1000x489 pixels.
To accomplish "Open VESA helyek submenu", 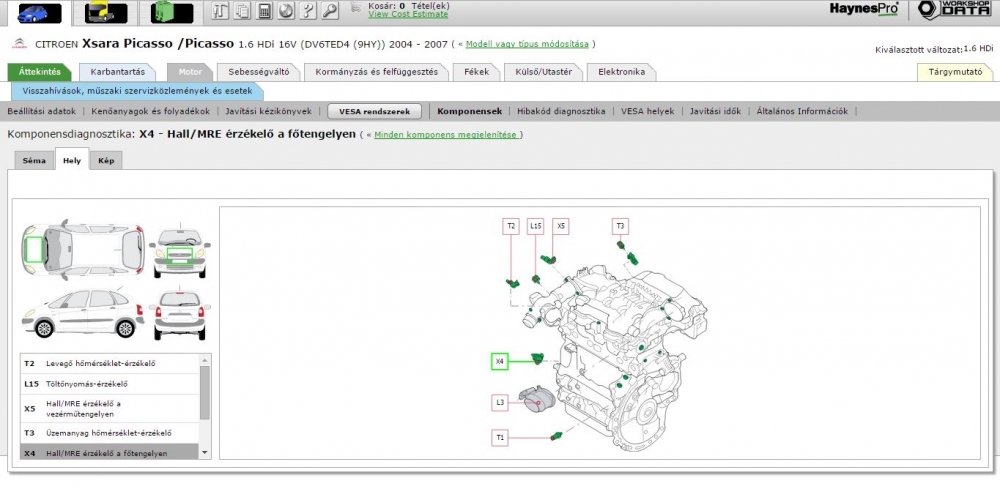I will pos(647,111).
